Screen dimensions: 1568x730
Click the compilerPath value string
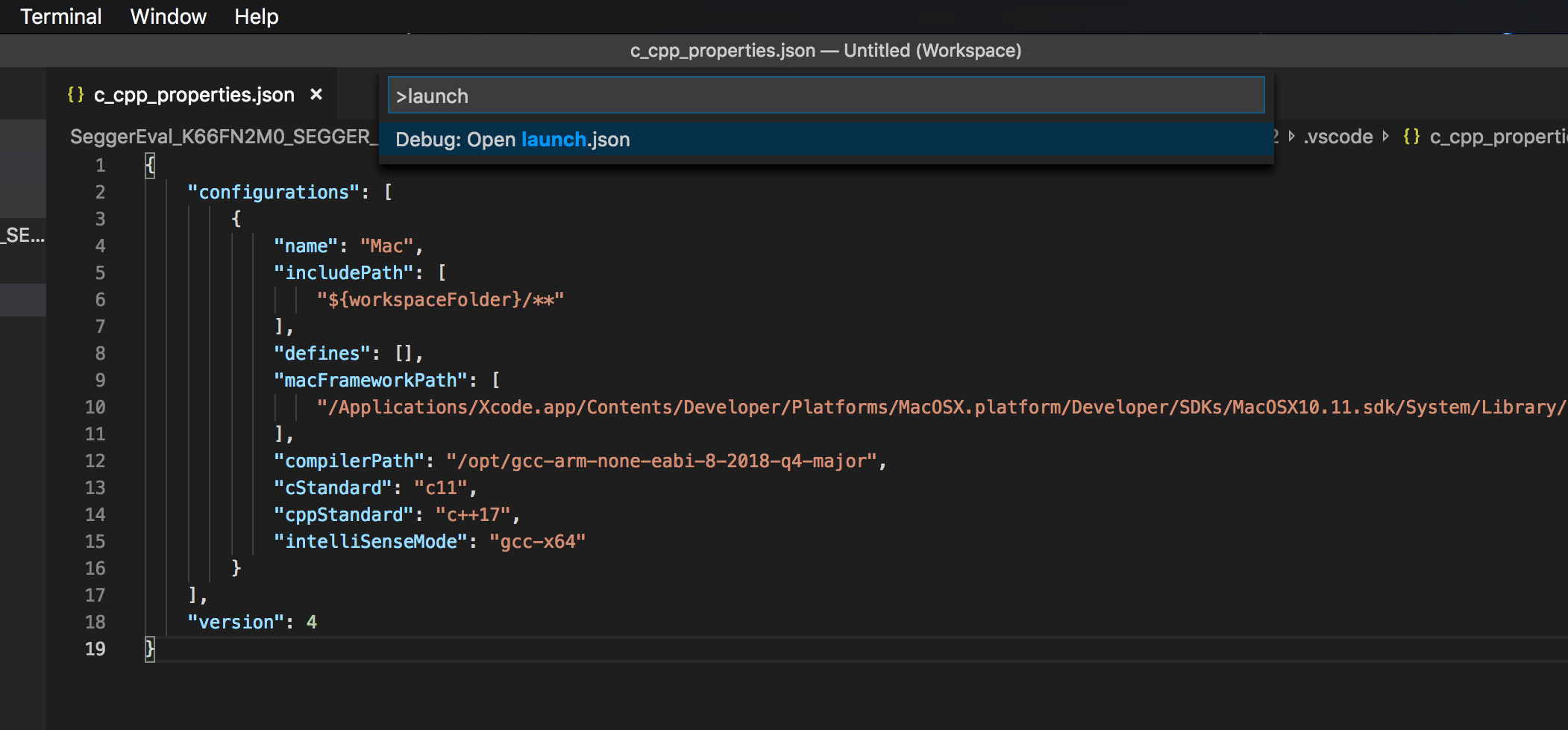[661, 461]
